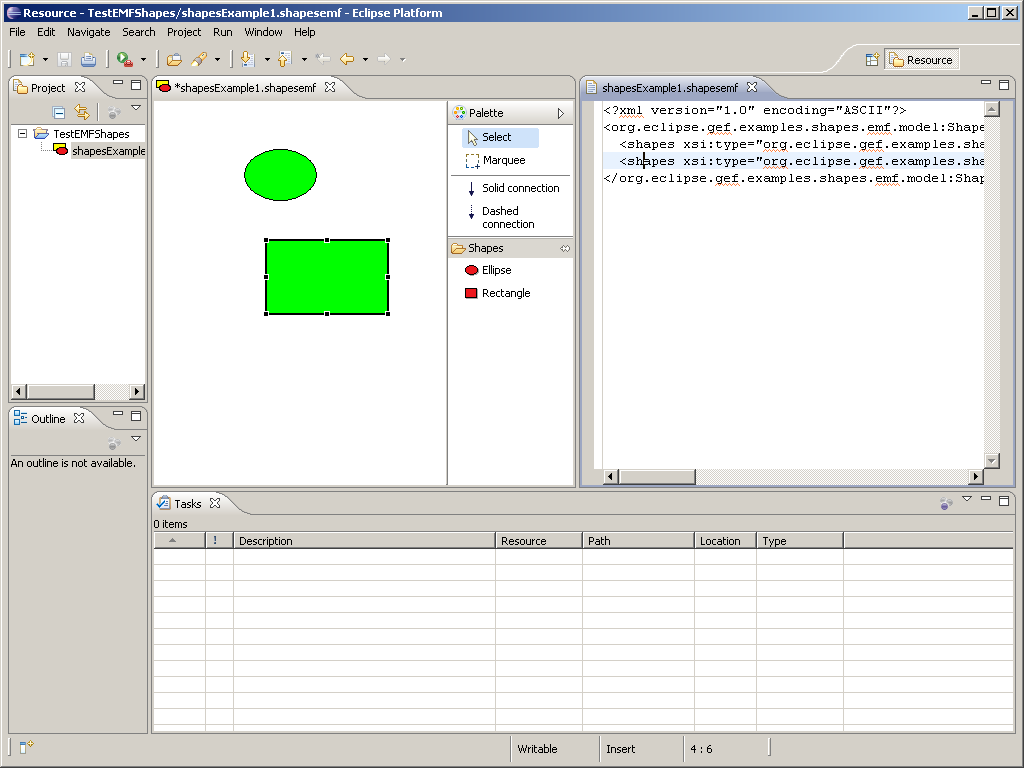Screen dimensions: 1024x768
Task: Click the green rectangle shape on the canvas
Action: (327, 277)
